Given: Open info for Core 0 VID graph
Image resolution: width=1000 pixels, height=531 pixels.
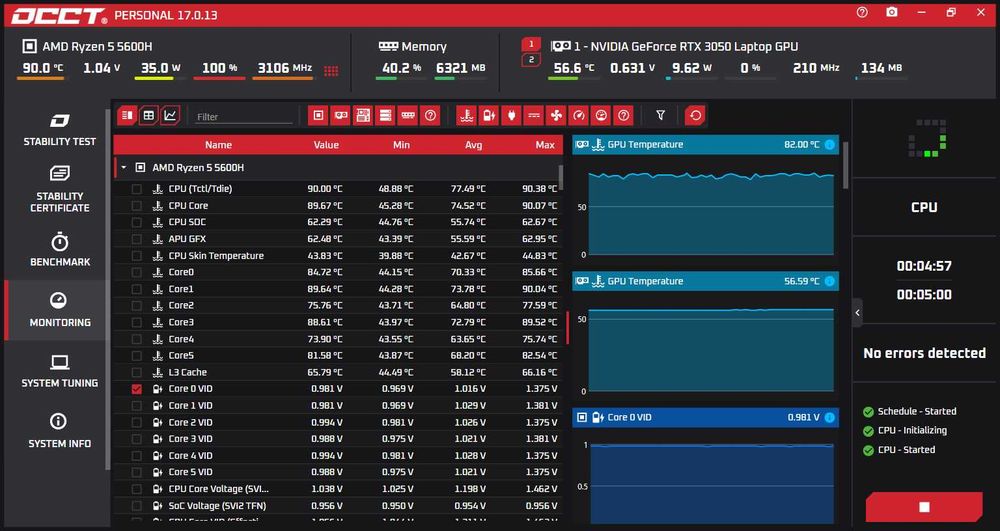Looking at the screenshot, I should tap(830, 418).
